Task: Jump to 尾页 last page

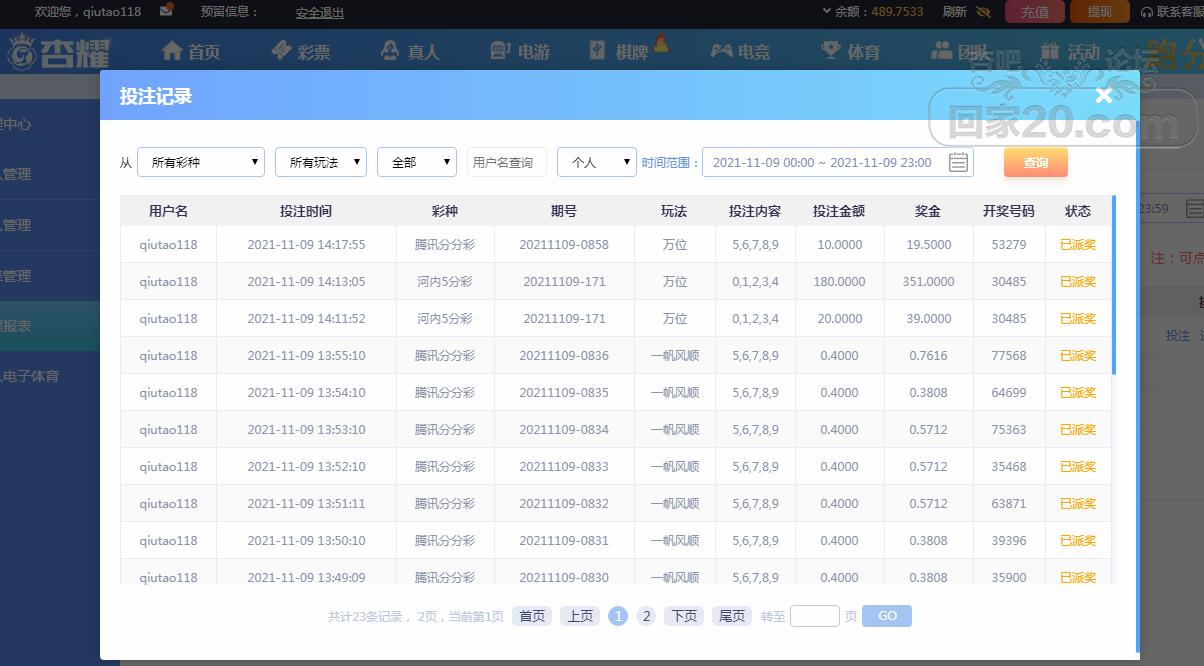Action: (x=732, y=616)
